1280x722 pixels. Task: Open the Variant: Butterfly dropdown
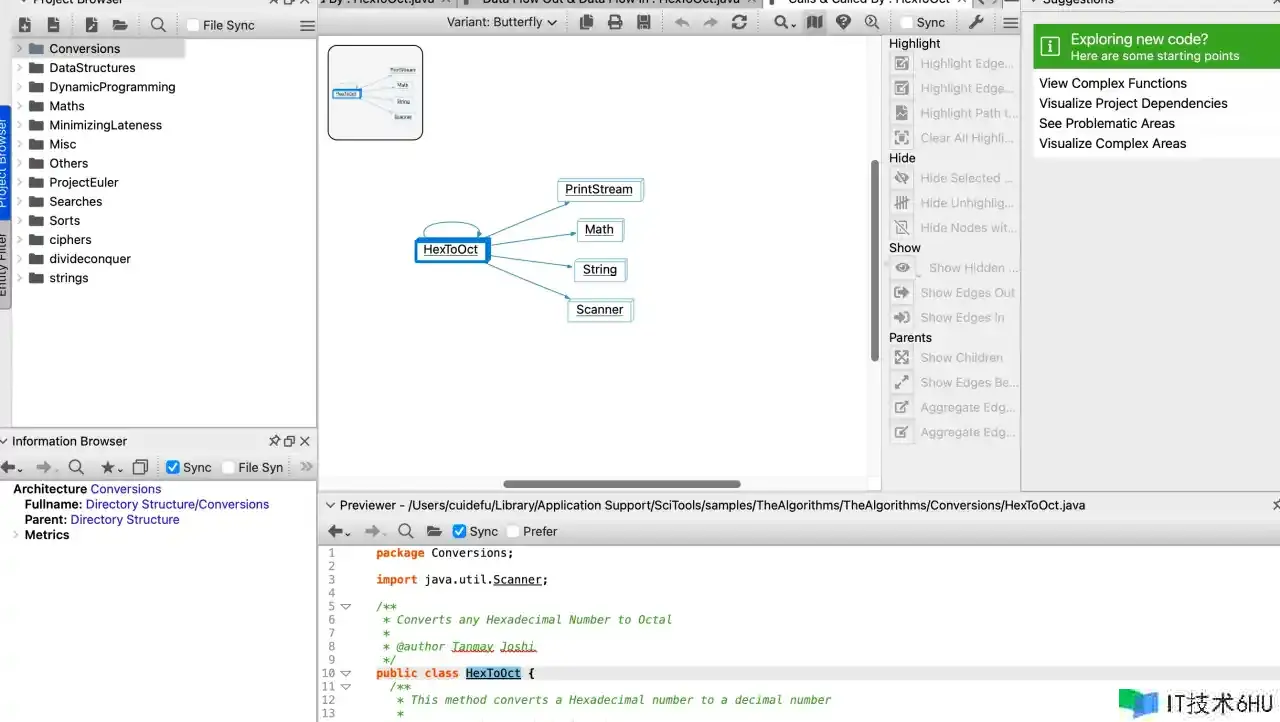pos(501,22)
